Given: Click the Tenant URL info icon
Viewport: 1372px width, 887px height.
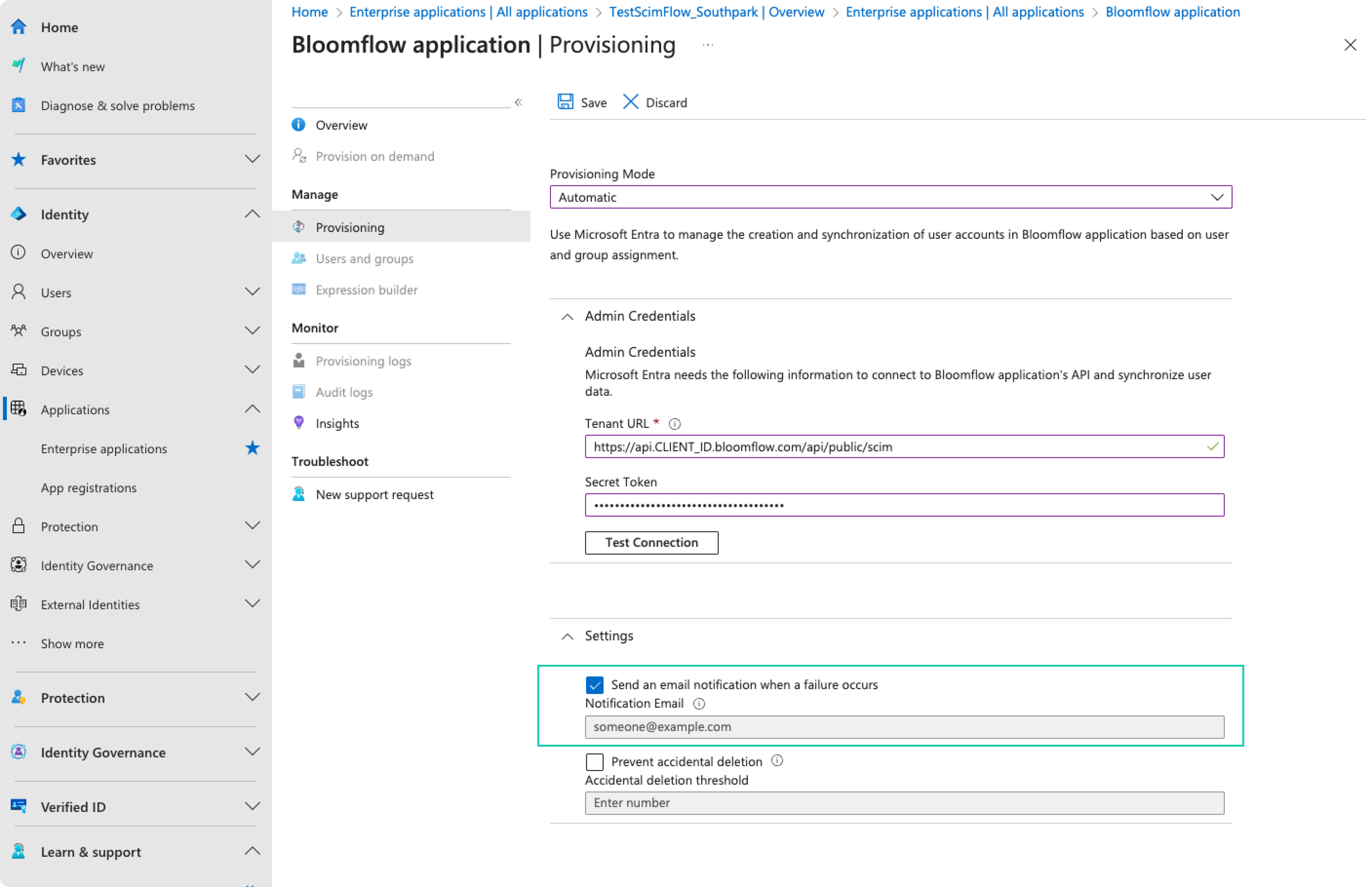Looking at the screenshot, I should 674,424.
